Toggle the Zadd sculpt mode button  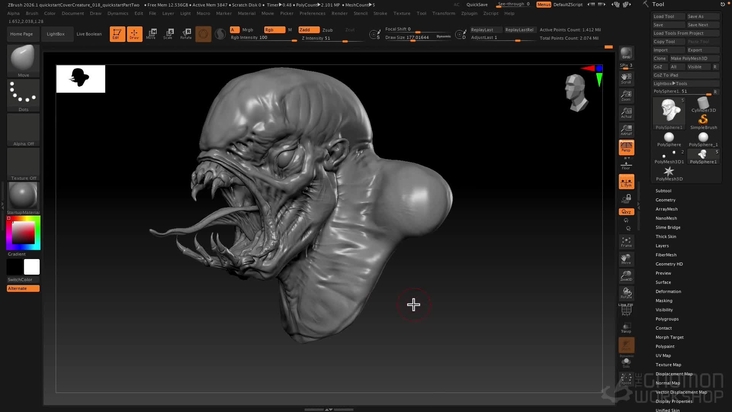point(309,29)
